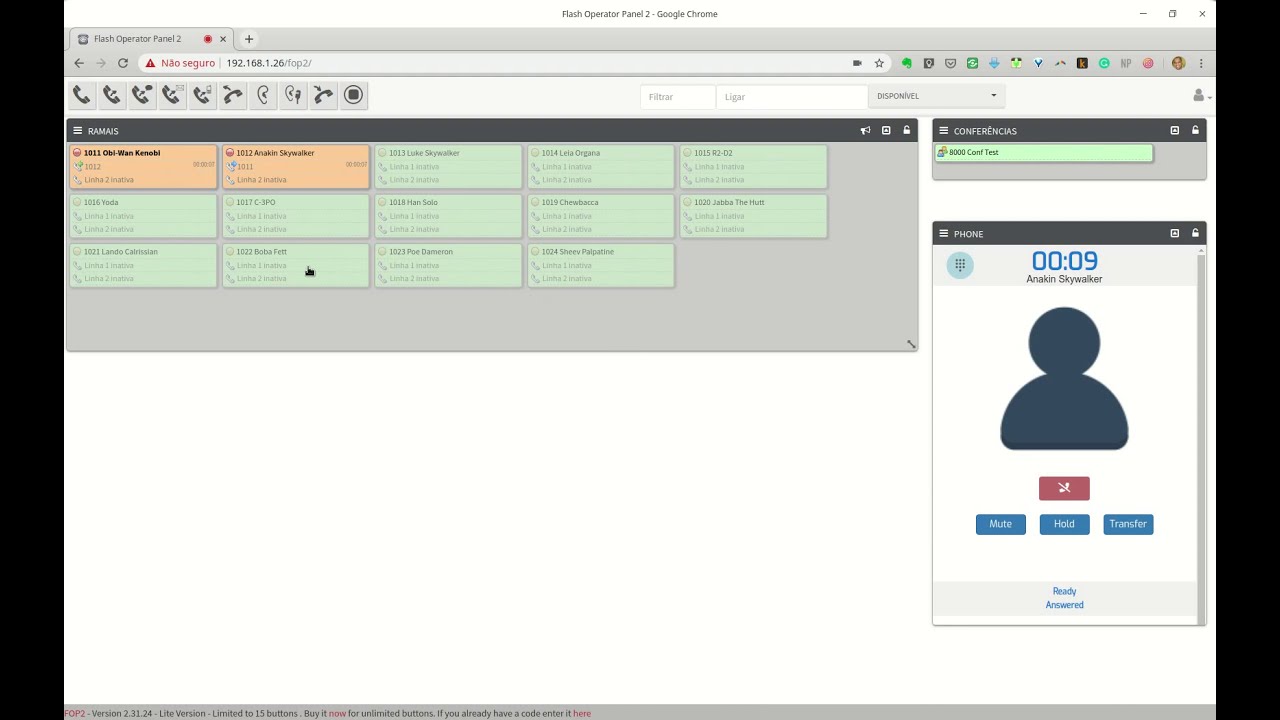Select extension 1013 Luke Skywalker
This screenshot has height=720, width=1280.
(x=448, y=166)
